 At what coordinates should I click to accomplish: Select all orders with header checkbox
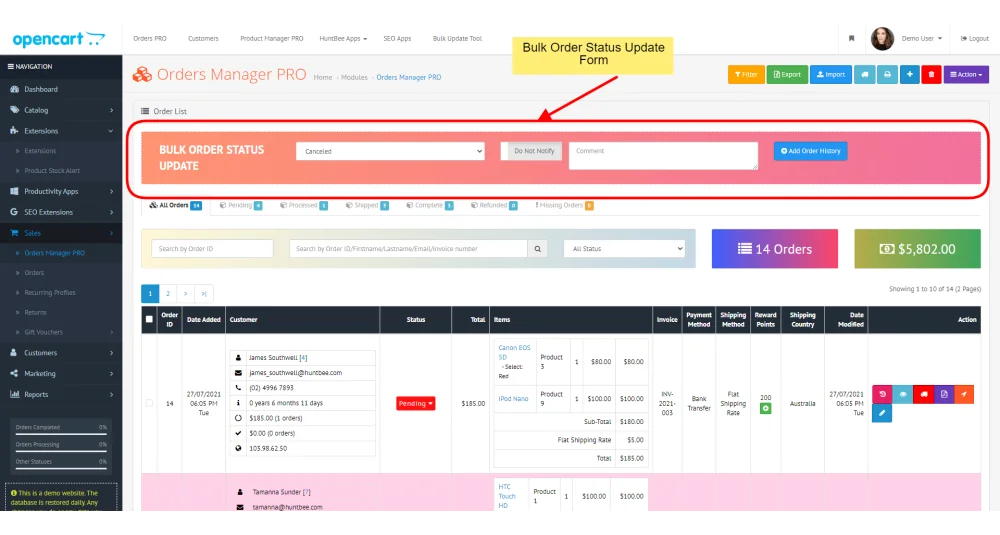click(x=149, y=319)
